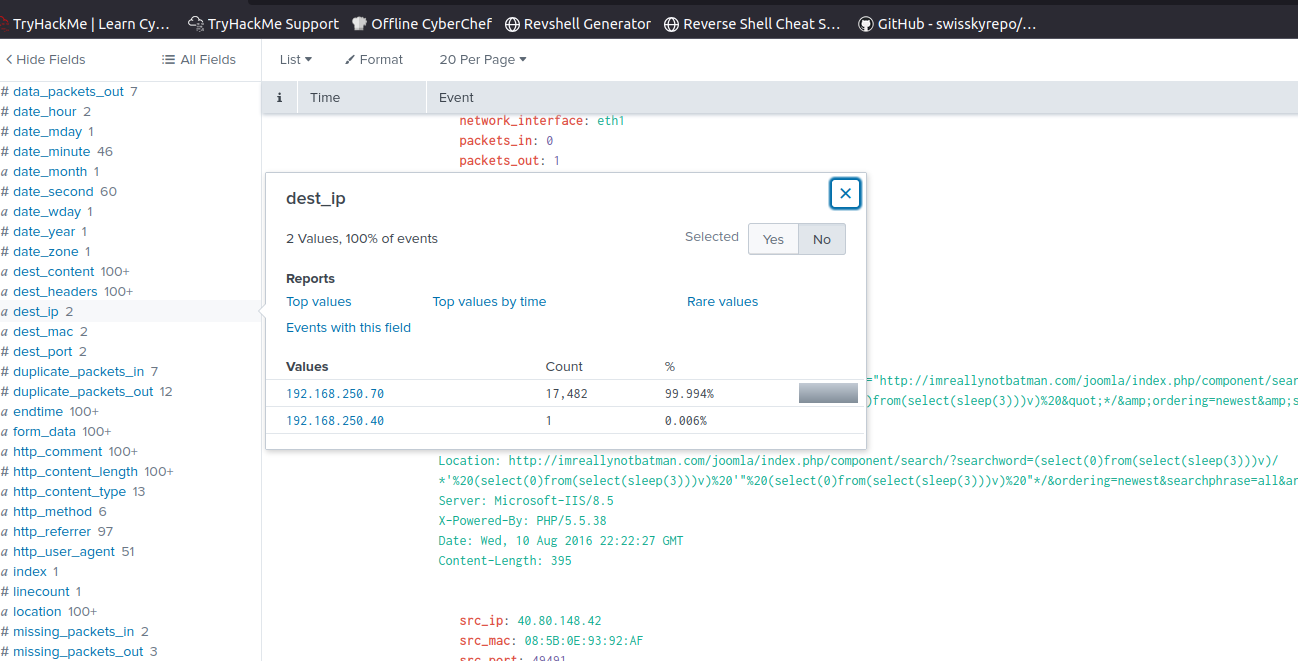Select the dest_mac field
The width and height of the screenshot is (1298, 661).
click(x=44, y=332)
